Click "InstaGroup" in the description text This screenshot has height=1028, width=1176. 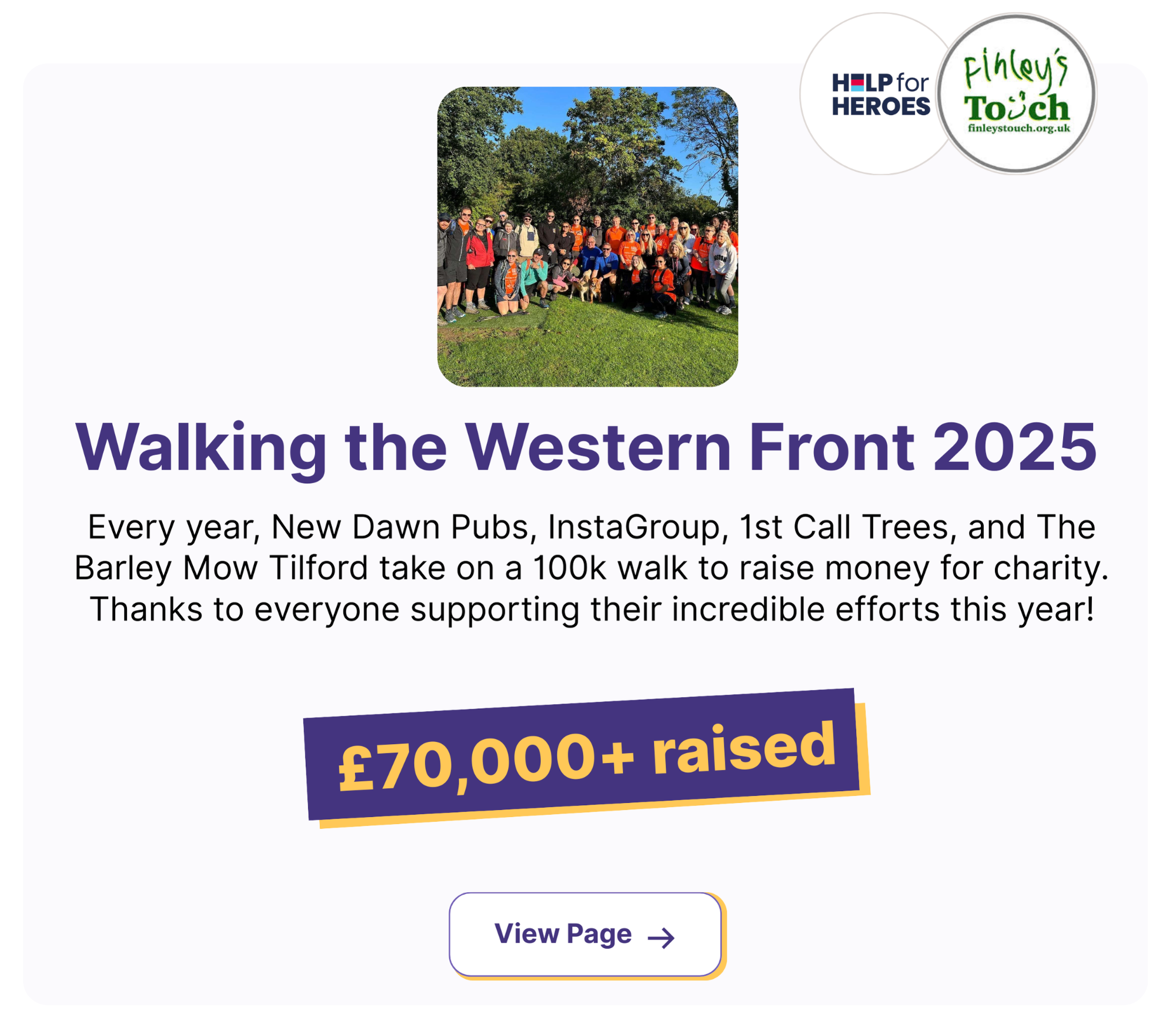coord(634,527)
